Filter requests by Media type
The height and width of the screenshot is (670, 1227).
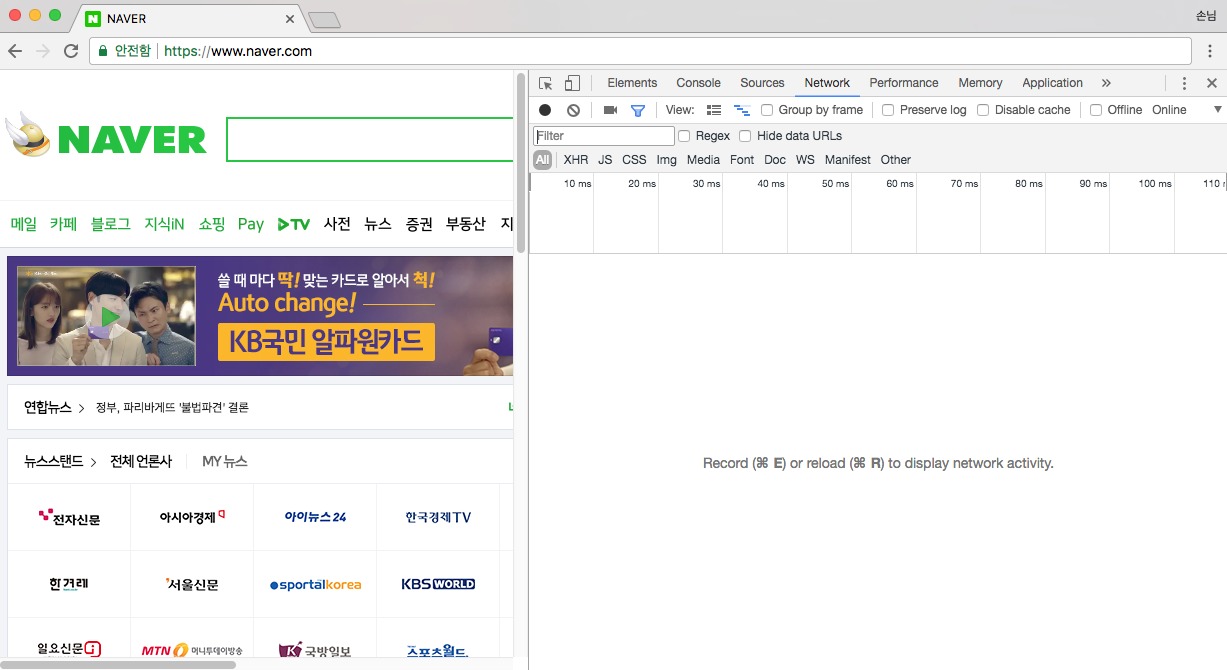pyautogui.click(x=703, y=160)
